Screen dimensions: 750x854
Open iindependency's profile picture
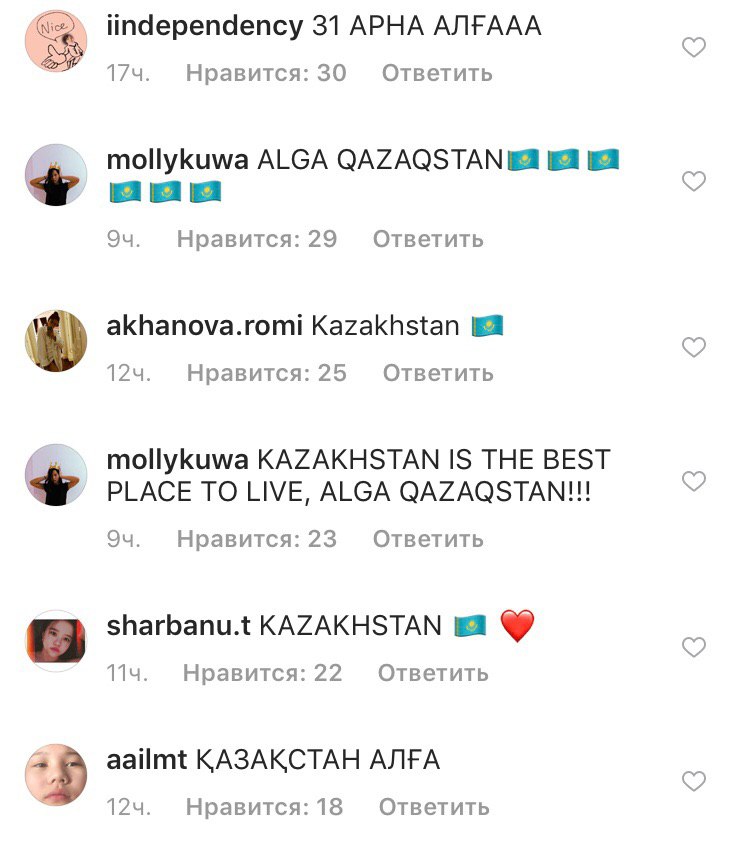click(x=56, y=41)
